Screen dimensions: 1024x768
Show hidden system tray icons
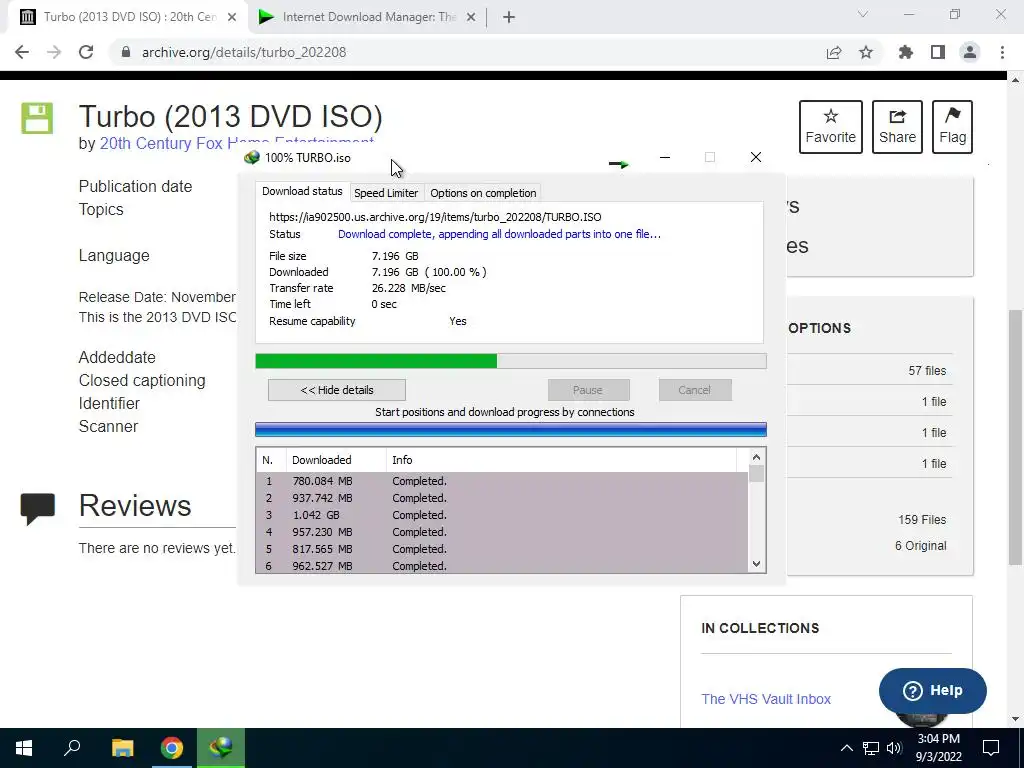pos(846,748)
